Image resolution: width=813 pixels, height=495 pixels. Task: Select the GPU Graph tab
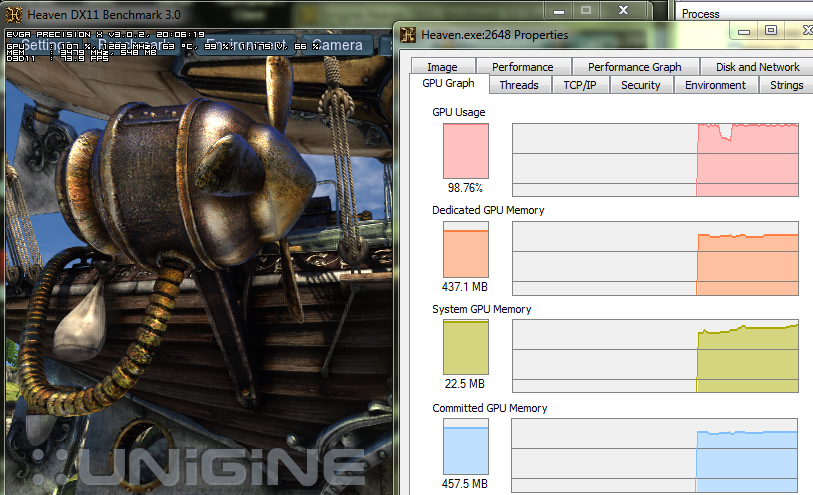tap(448, 84)
